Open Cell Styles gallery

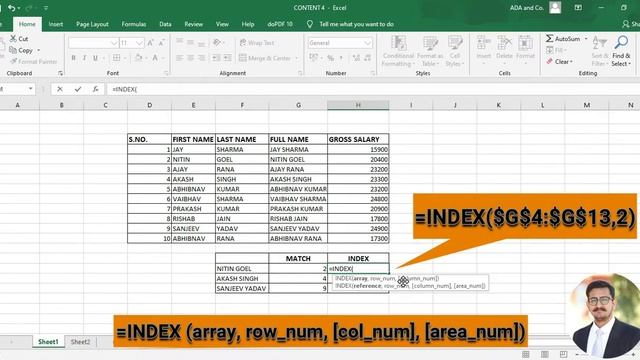tap(455, 51)
